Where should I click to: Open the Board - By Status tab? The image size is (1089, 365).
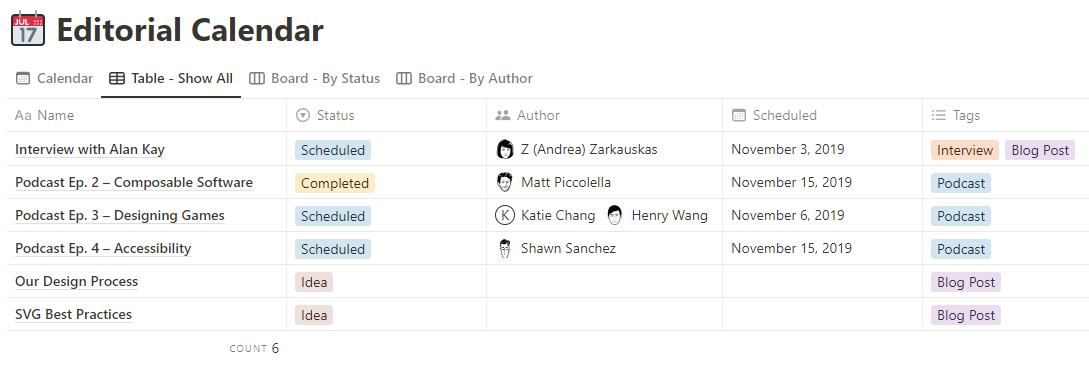[315, 78]
